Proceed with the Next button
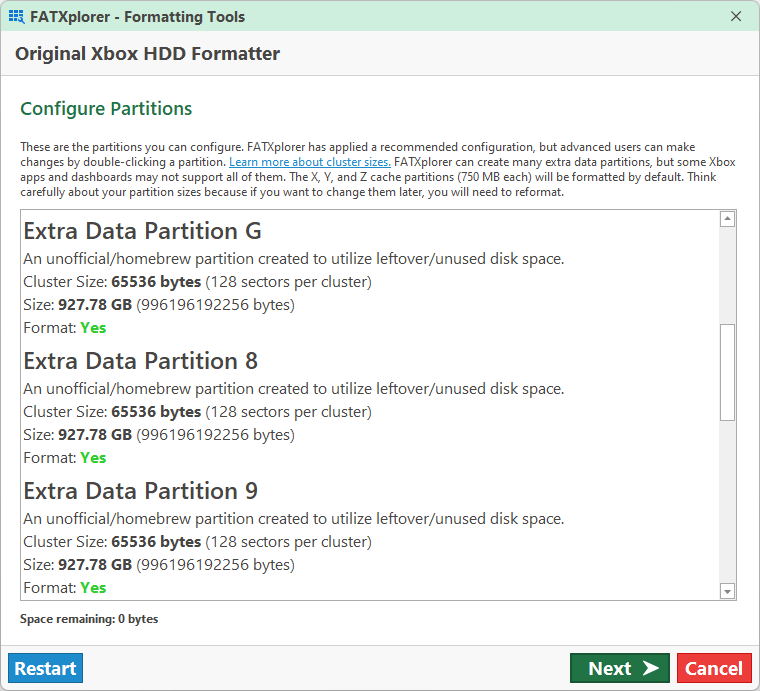760x691 pixels. (x=620, y=668)
